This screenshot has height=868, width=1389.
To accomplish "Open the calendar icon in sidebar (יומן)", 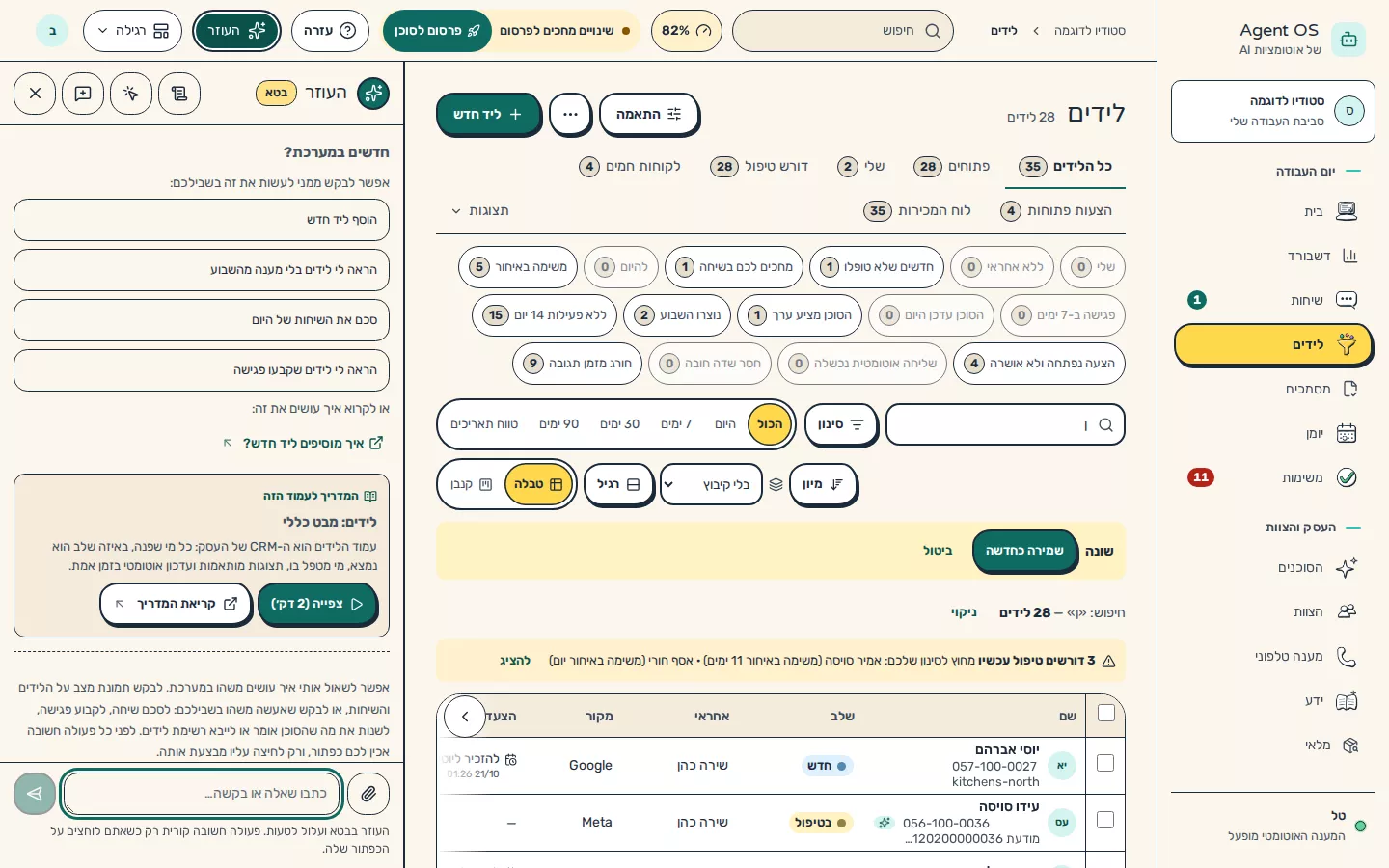I will 1347,433.
